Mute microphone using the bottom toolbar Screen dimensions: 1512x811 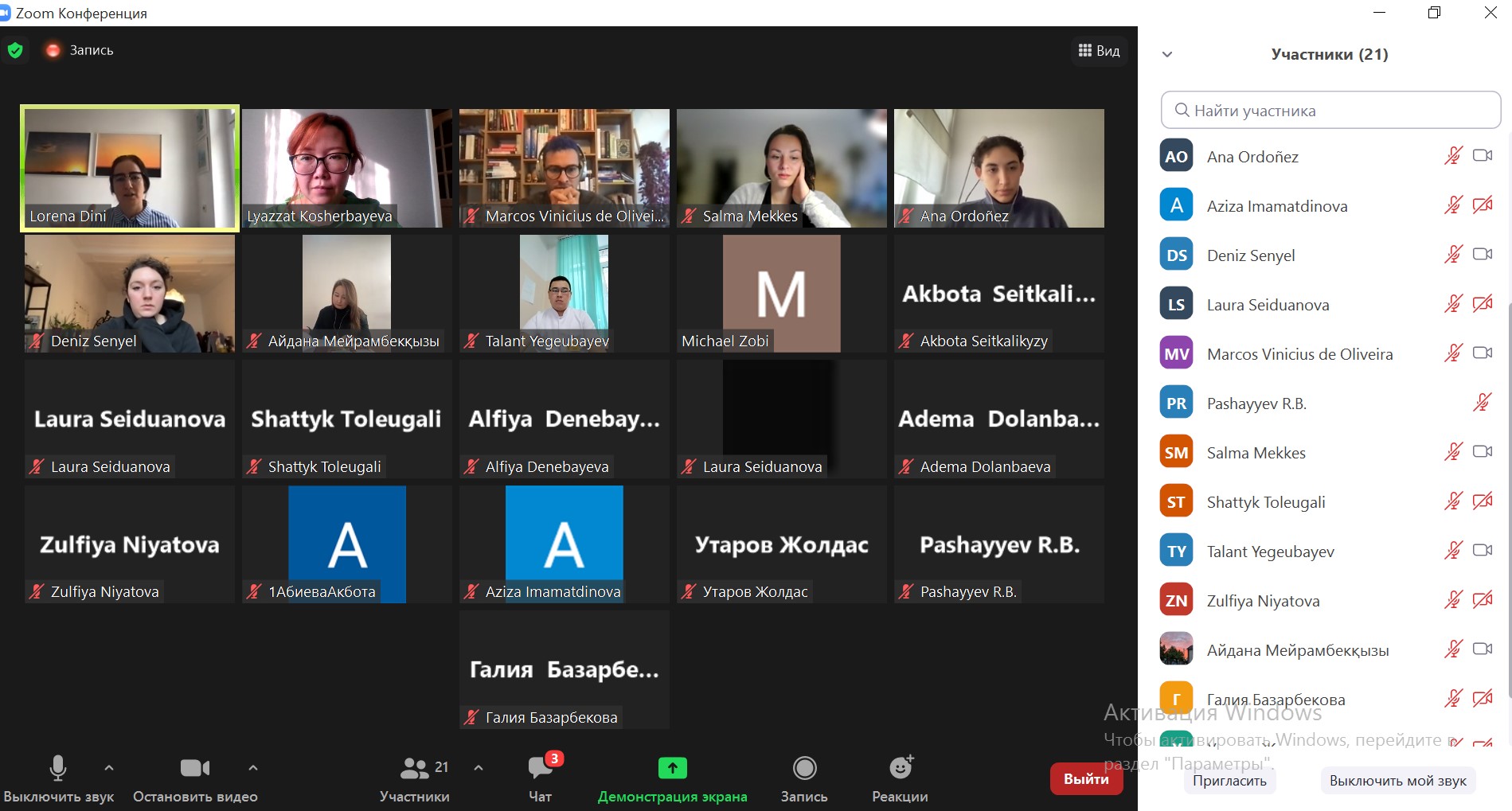[58, 768]
